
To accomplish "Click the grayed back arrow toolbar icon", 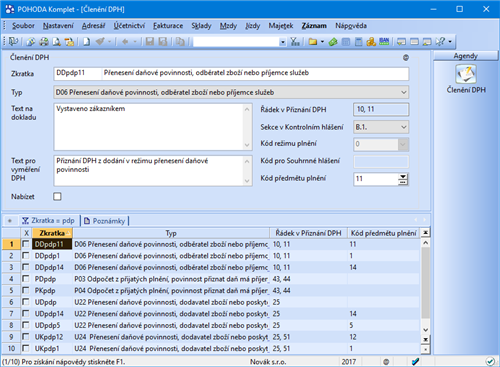I will (x=125, y=42).
